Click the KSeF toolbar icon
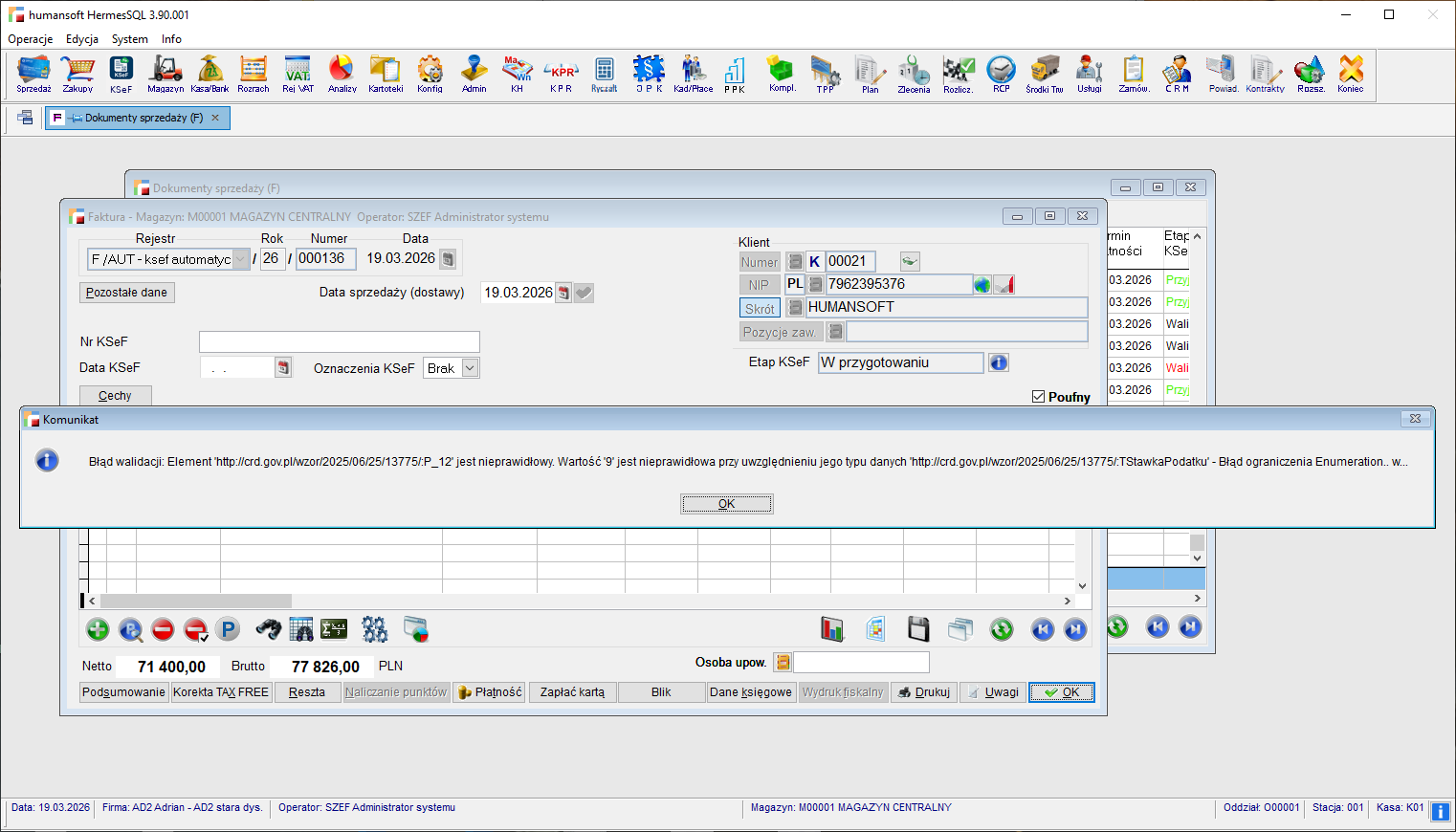The width and height of the screenshot is (1456, 832). point(121,74)
